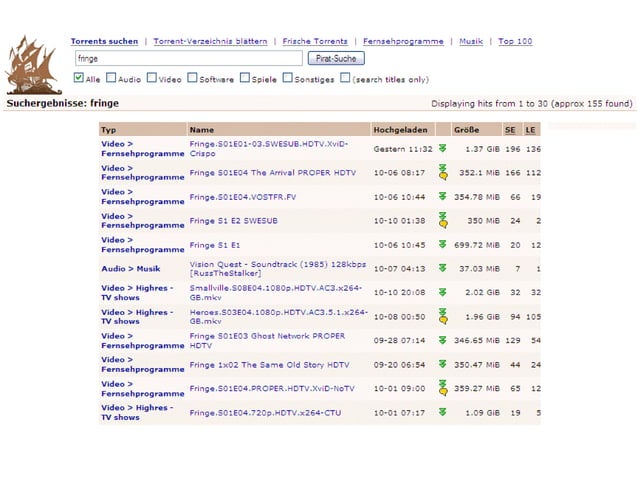Download torrent icon for Fringe.S01E01-03.SWESUB row

[443, 148]
